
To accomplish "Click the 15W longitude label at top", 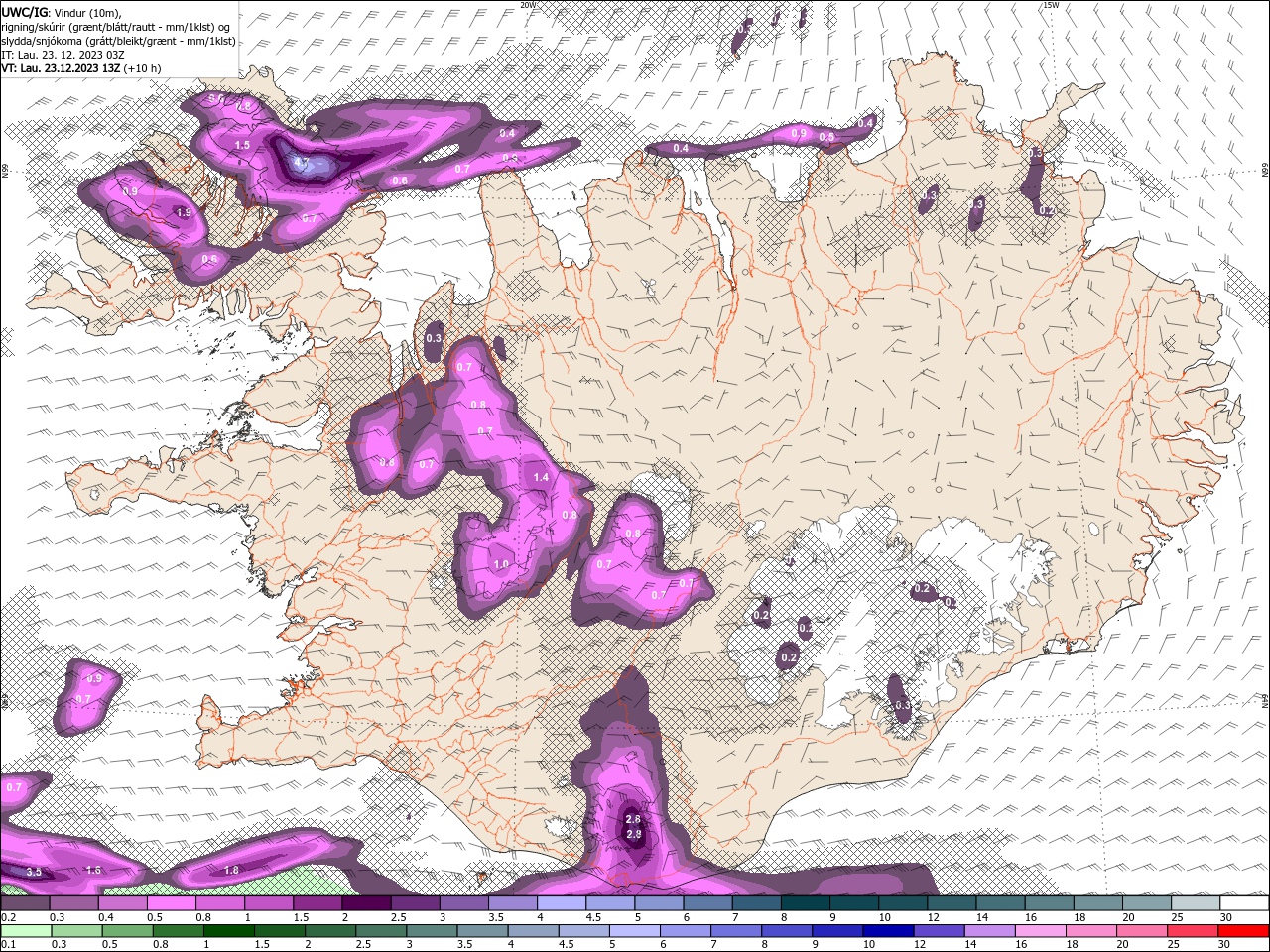I will [1051, 5].
